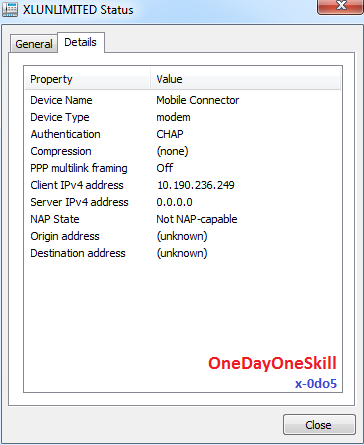Click the Property column header

click(87, 79)
